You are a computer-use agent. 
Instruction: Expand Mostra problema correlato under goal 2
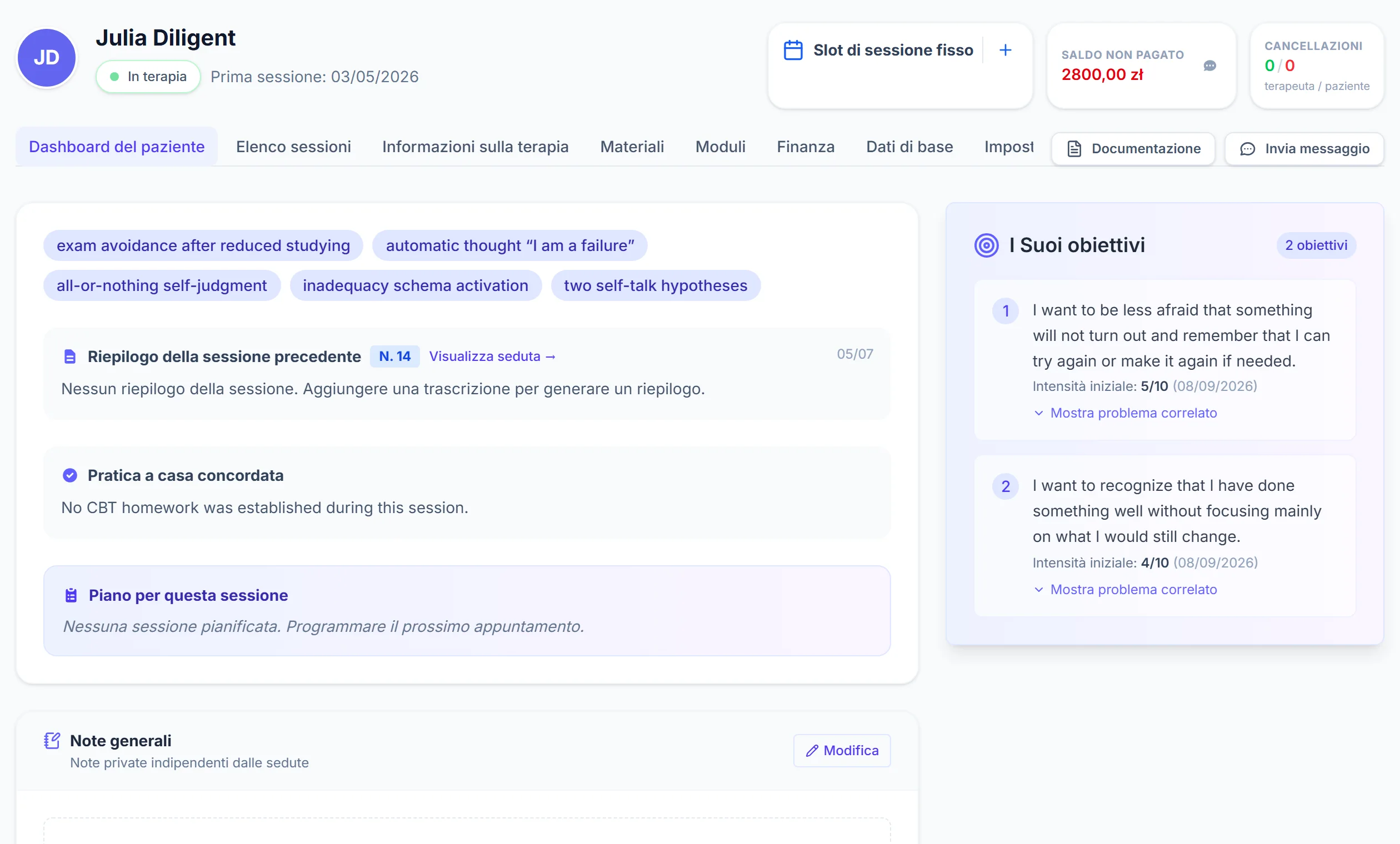point(1125,590)
